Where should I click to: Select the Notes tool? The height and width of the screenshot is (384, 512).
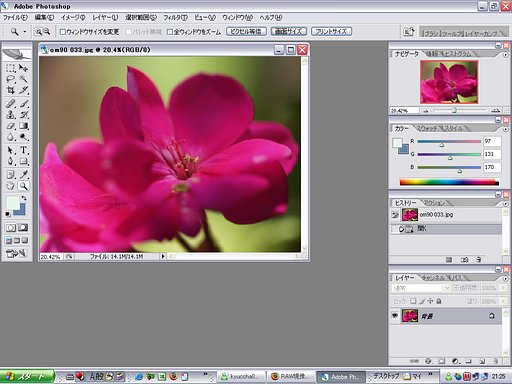10,174
